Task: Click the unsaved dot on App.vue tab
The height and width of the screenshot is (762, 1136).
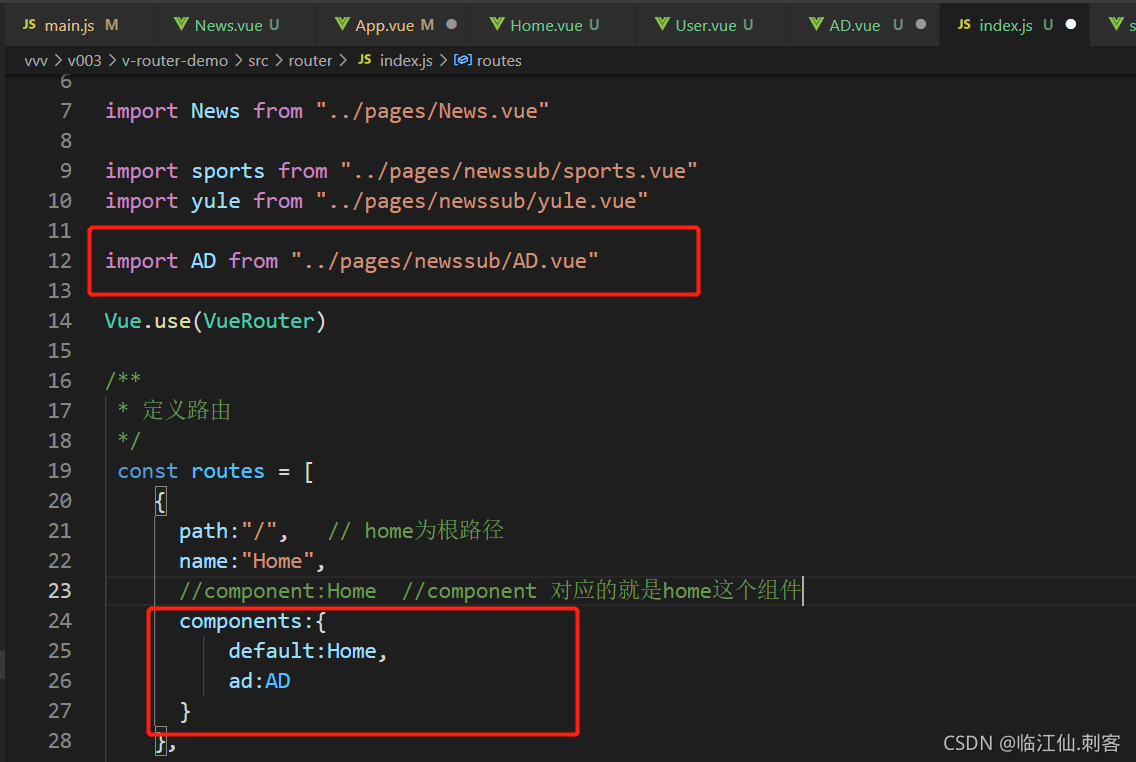Action: pos(451,24)
